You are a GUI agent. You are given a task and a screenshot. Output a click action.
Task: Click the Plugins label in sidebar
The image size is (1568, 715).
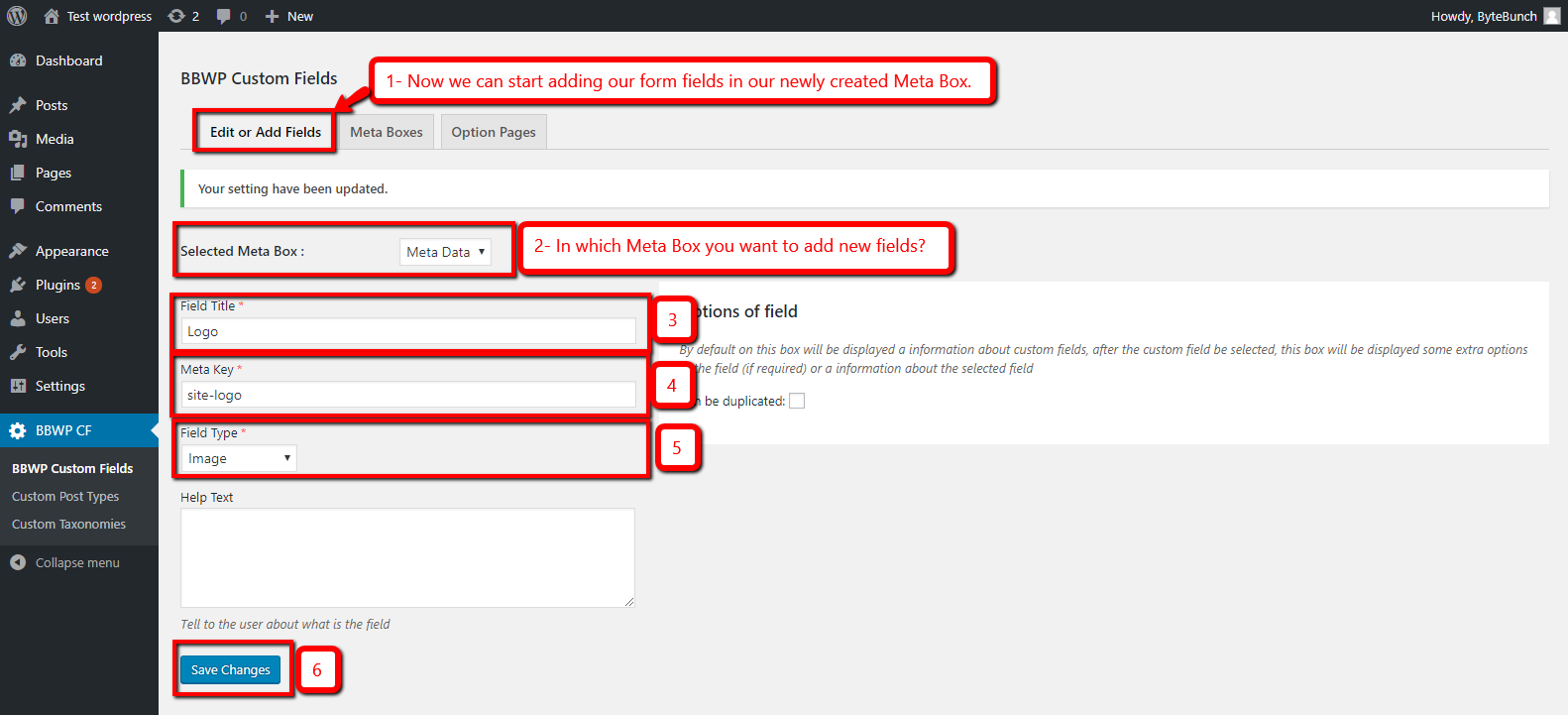coord(57,285)
